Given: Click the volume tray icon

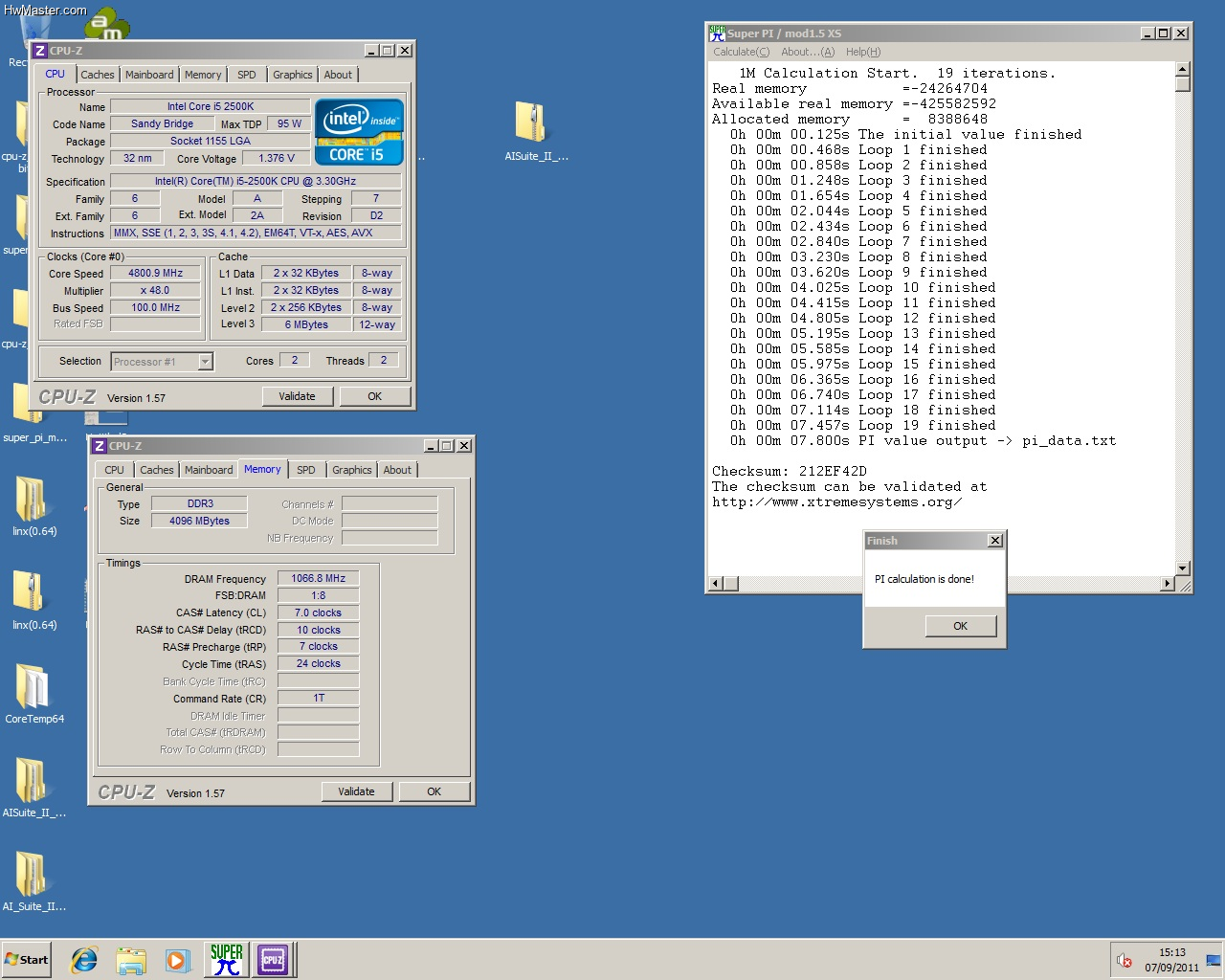Looking at the screenshot, I should (1125, 960).
